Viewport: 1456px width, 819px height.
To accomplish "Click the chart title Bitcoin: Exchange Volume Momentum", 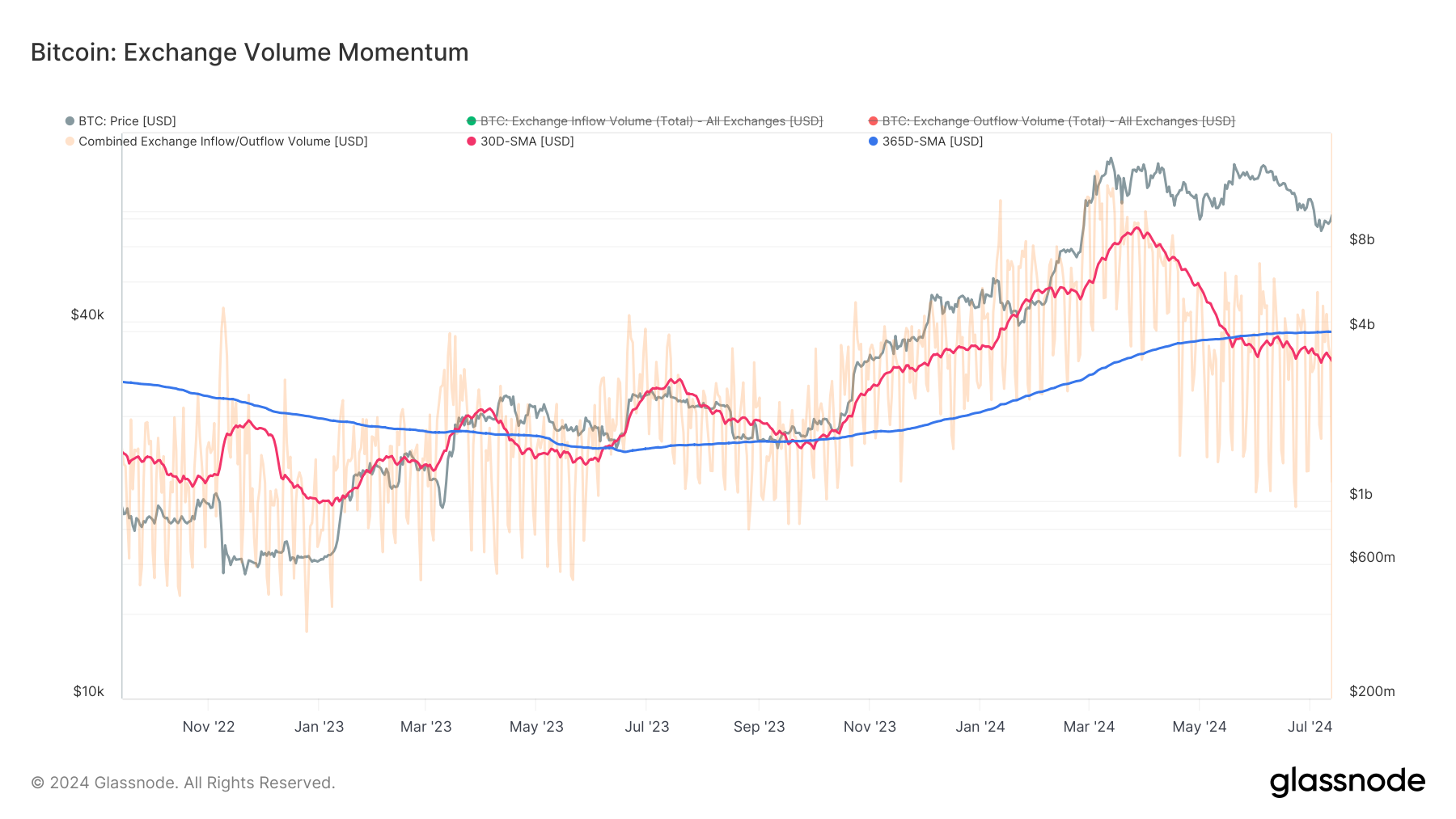I will 249,53.
